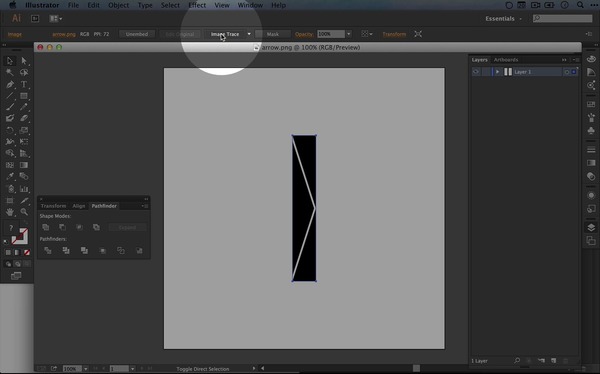Click the Minus Front shape mode icon
Viewport: 600px width, 374px height.
pyautogui.click(x=62, y=227)
